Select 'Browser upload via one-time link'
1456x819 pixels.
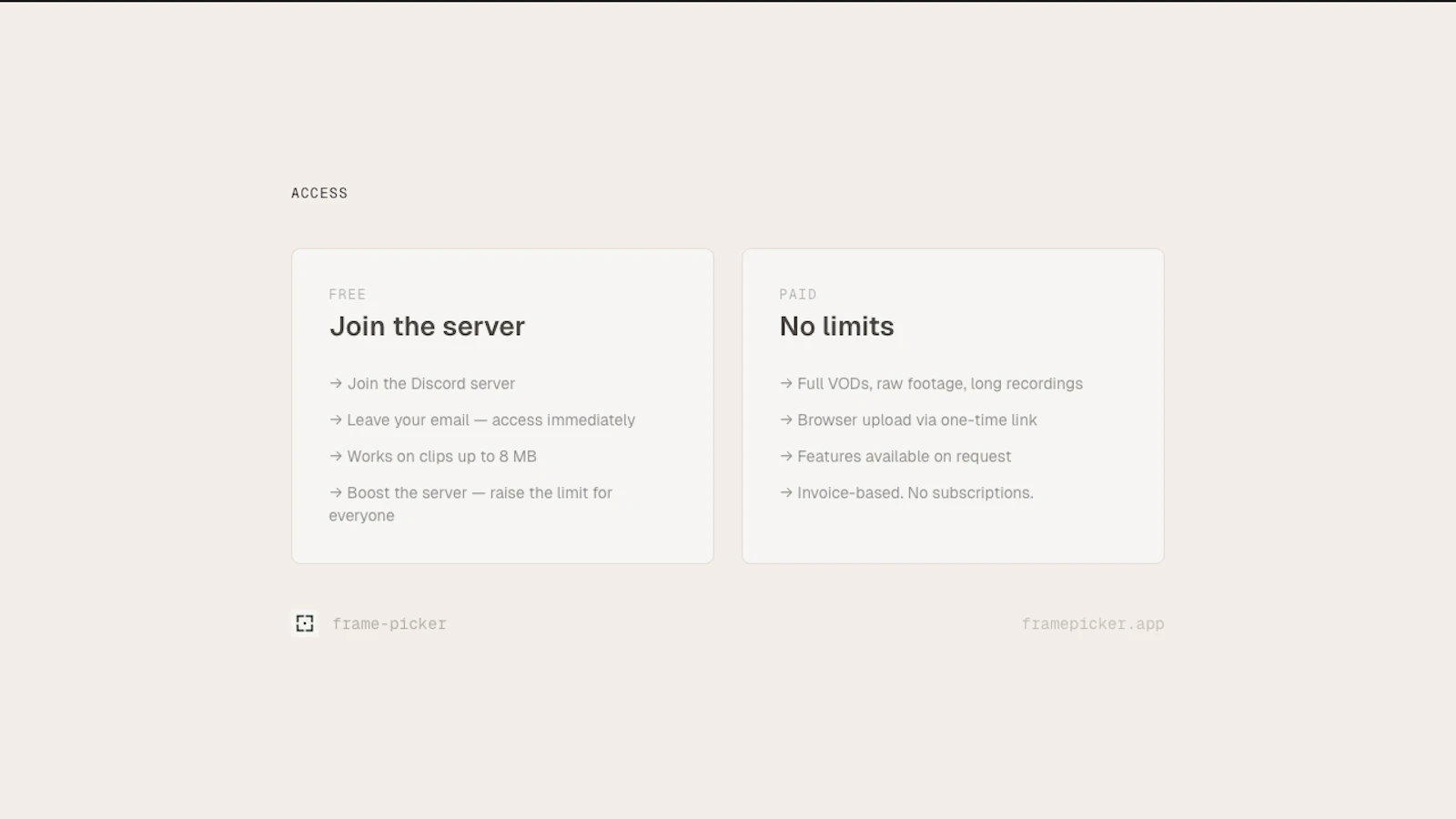click(908, 420)
